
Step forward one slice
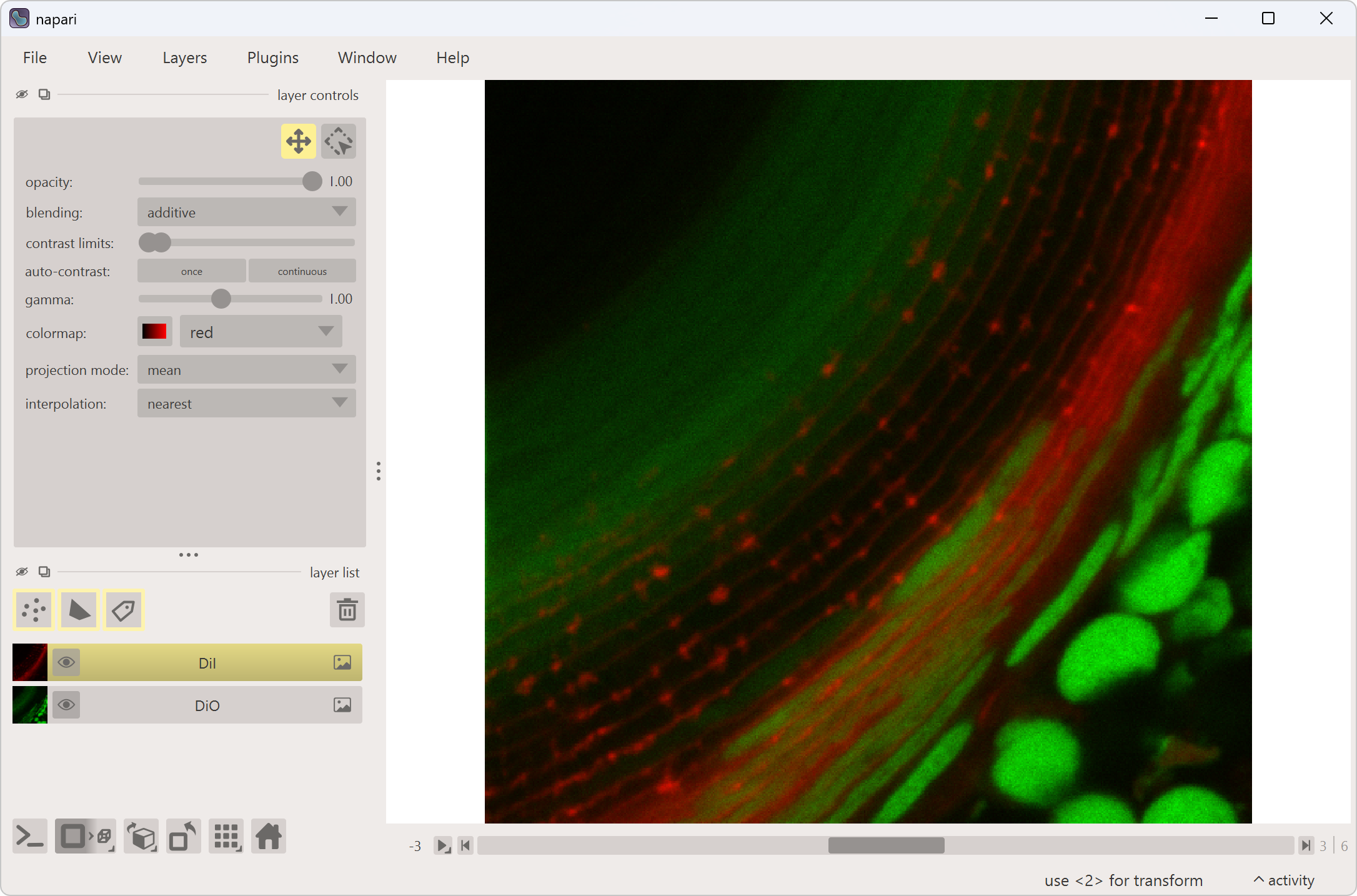point(1305,846)
